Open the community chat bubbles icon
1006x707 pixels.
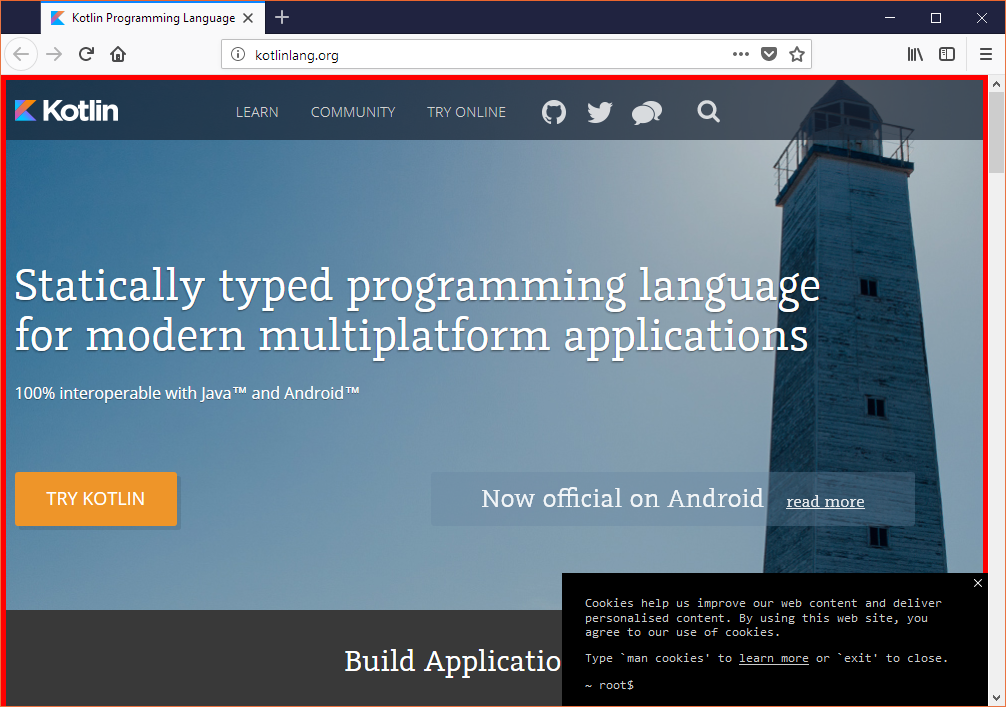[647, 112]
